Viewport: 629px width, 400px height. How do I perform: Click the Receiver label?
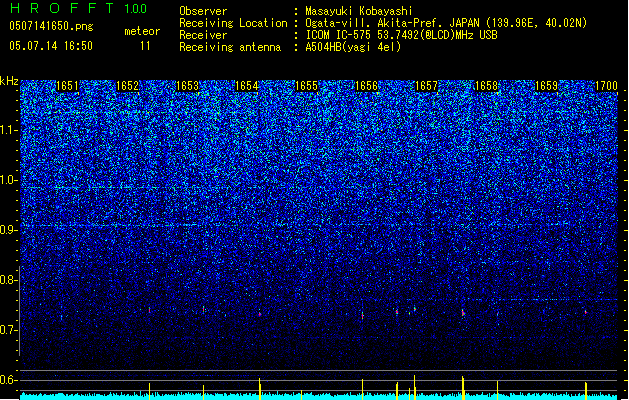(x=203, y=35)
